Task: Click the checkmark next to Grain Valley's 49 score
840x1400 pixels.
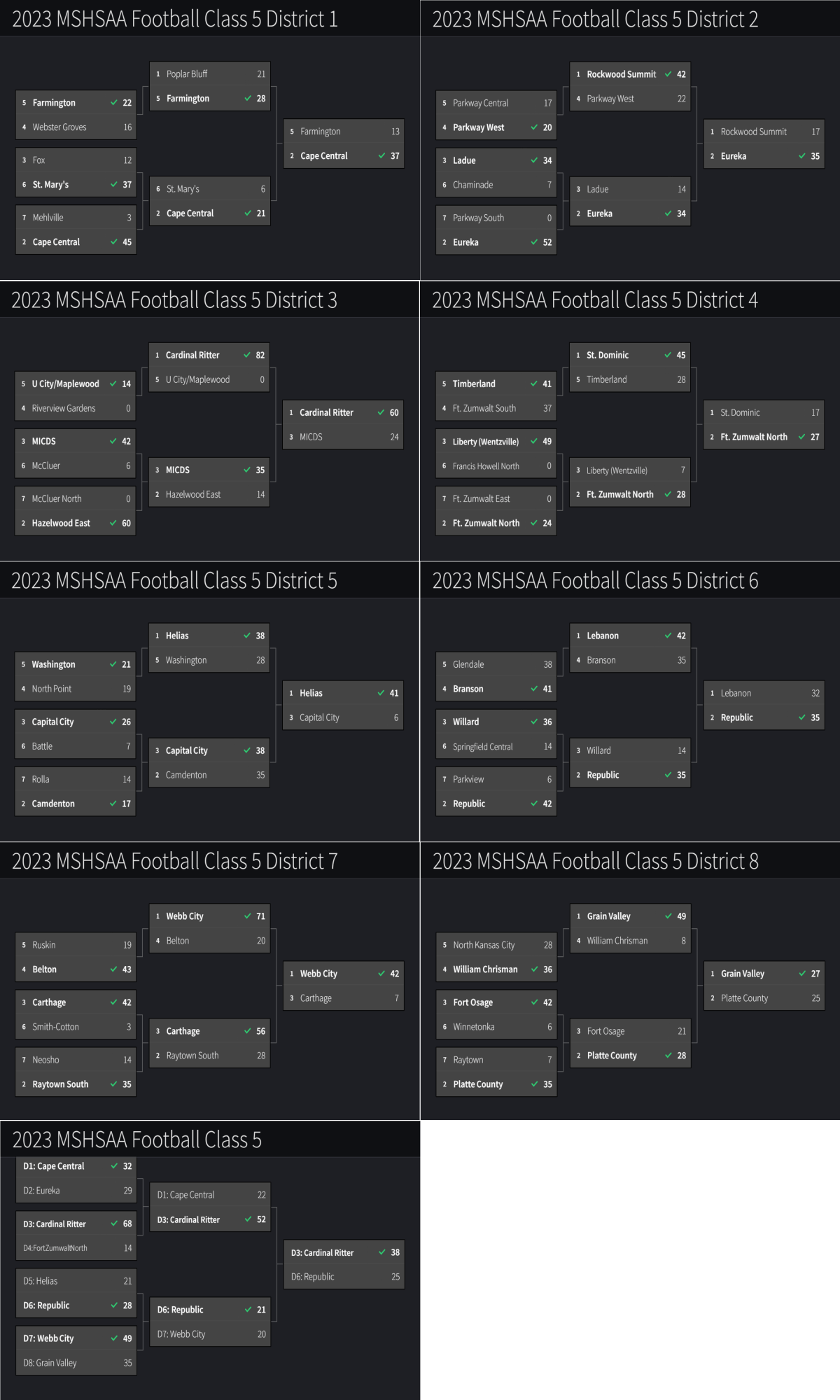Action: tap(668, 916)
